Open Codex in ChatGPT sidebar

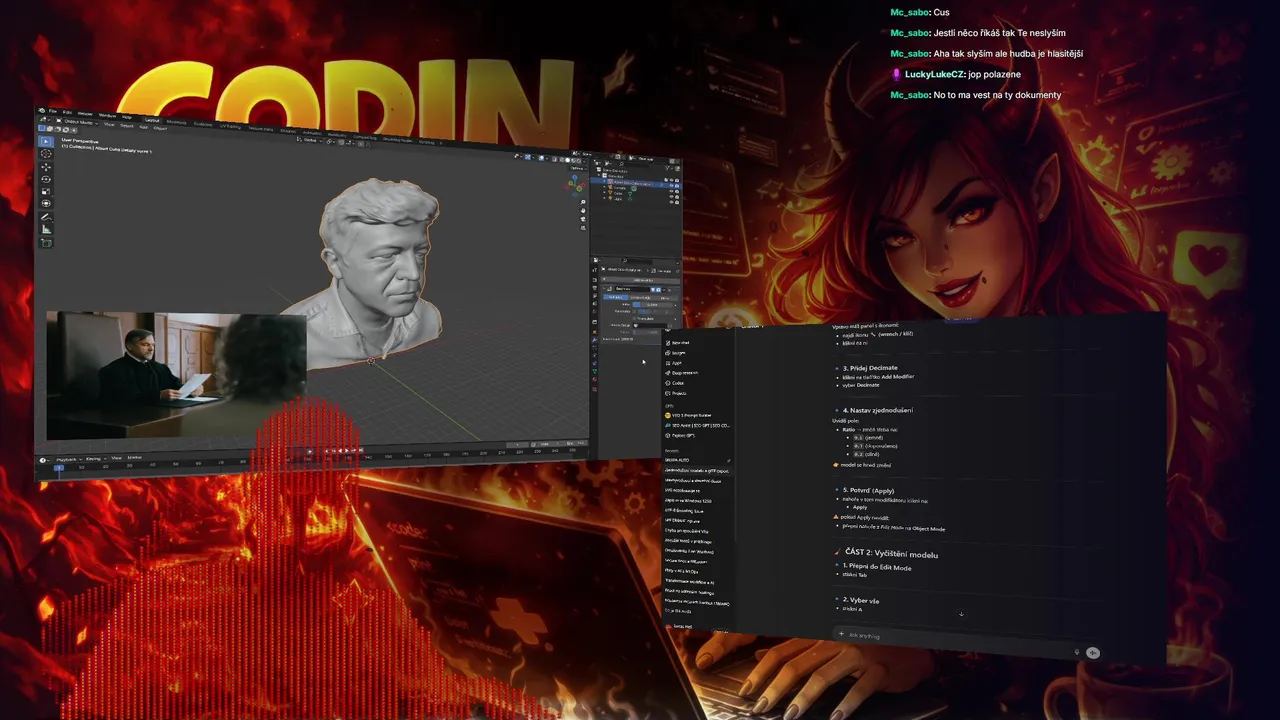pos(675,383)
